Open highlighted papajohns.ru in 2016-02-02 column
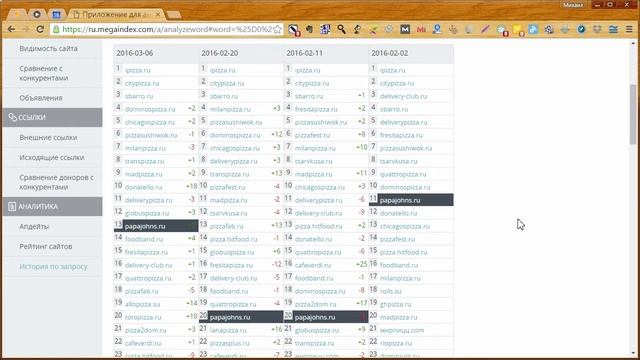 [x=400, y=200]
